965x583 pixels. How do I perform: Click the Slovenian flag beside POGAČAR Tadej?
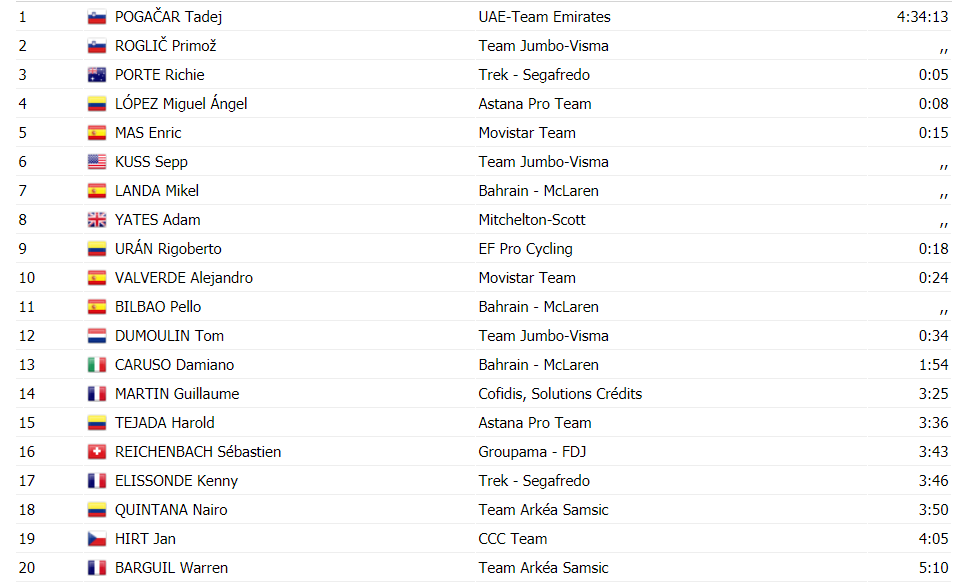[97, 17]
